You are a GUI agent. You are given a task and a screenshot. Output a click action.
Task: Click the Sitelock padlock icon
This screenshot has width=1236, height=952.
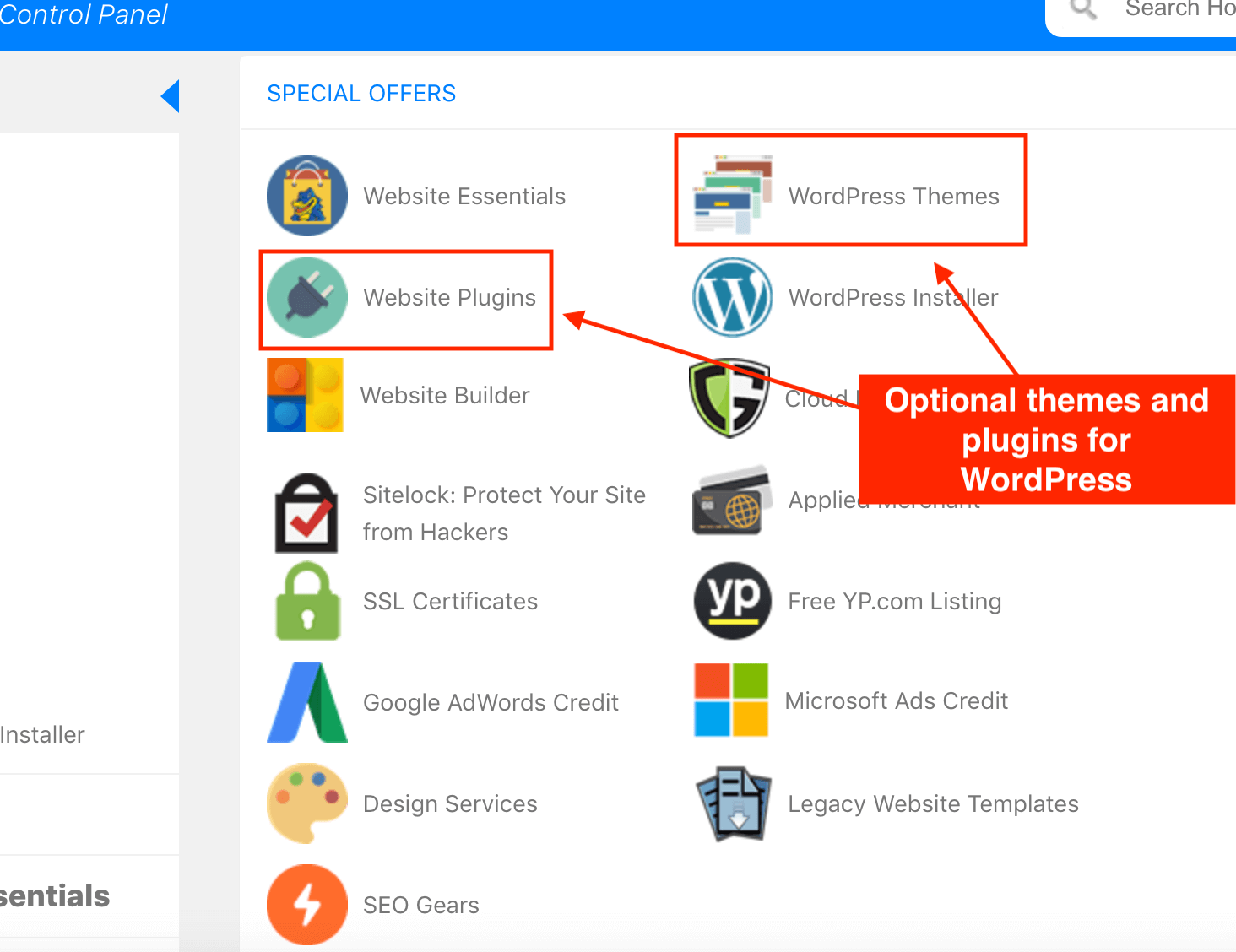306,512
